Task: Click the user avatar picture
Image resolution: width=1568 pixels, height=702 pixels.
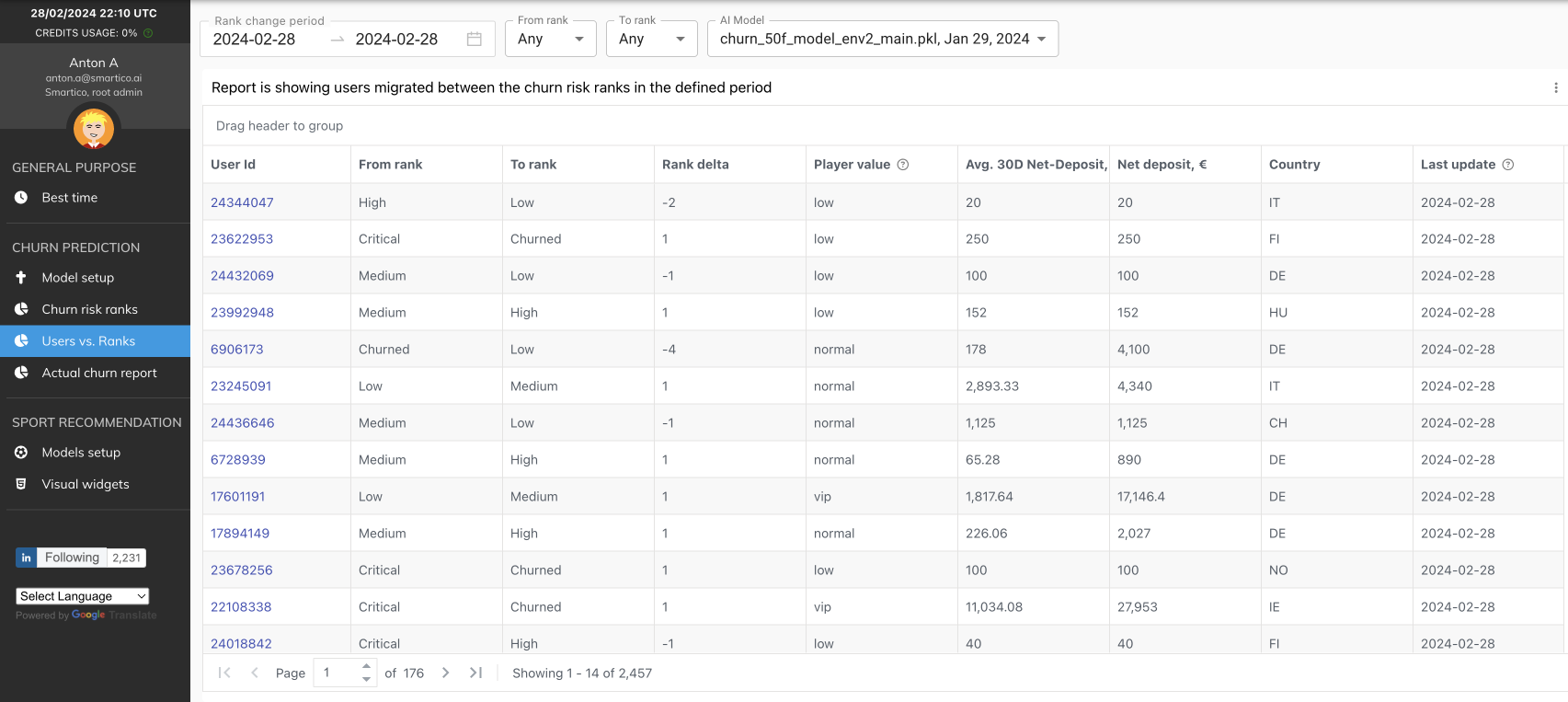Action: pyautogui.click(x=94, y=128)
